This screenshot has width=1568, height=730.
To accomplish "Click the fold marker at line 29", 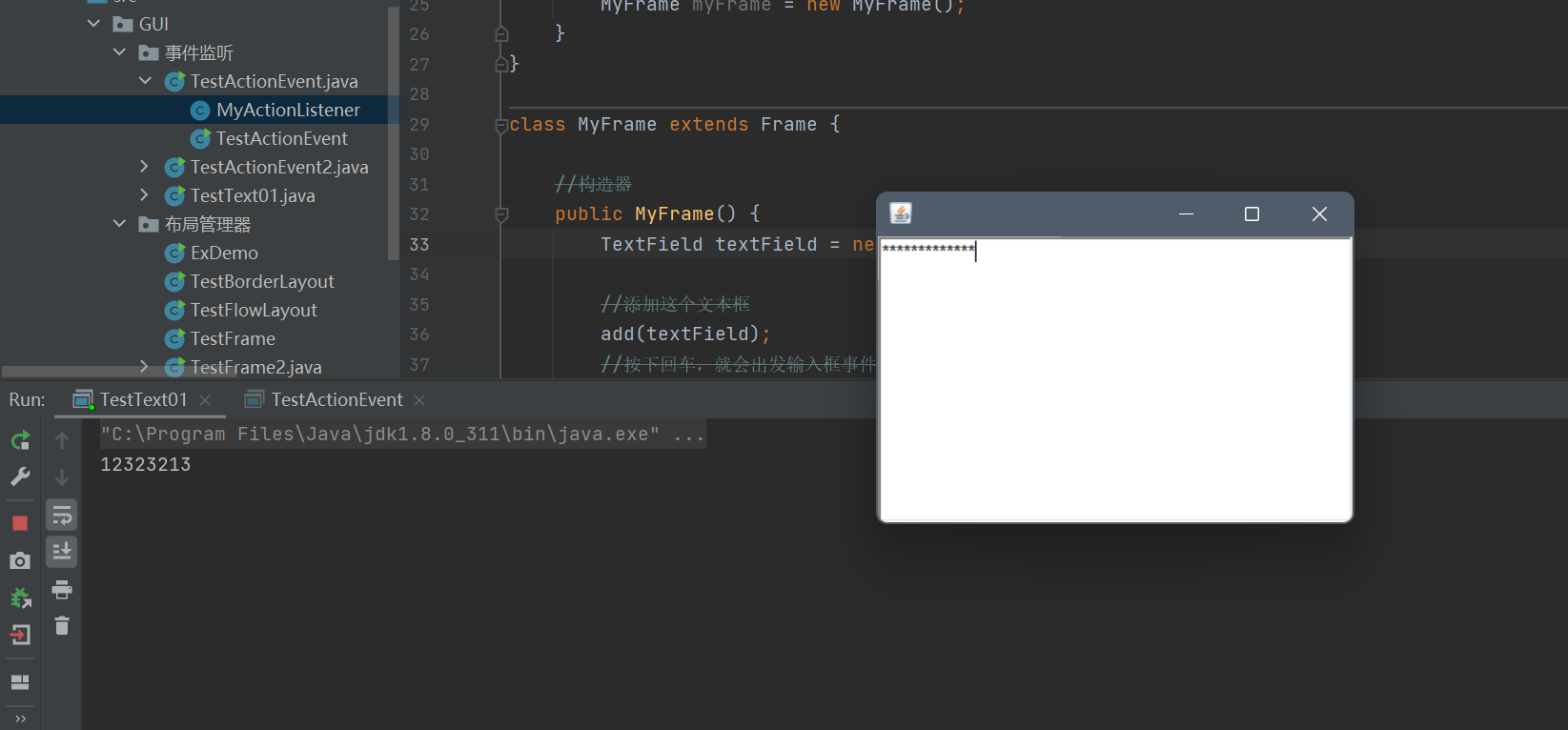I will click(501, 125).
